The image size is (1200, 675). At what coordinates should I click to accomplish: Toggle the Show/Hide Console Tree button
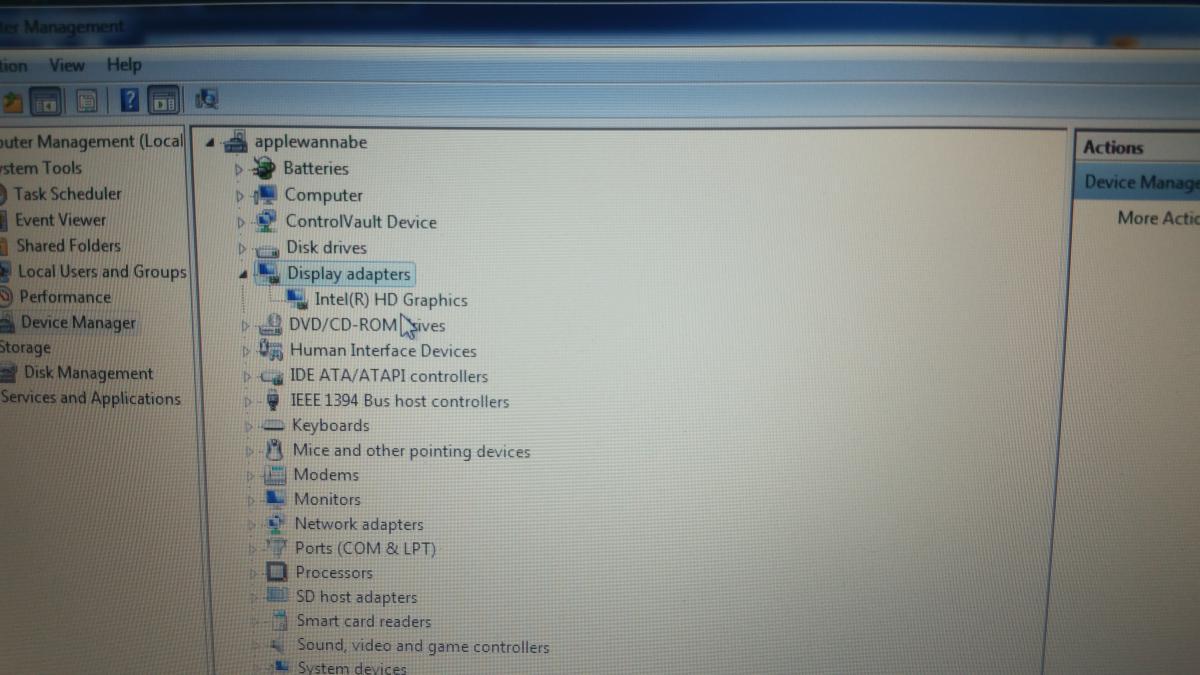46,101
